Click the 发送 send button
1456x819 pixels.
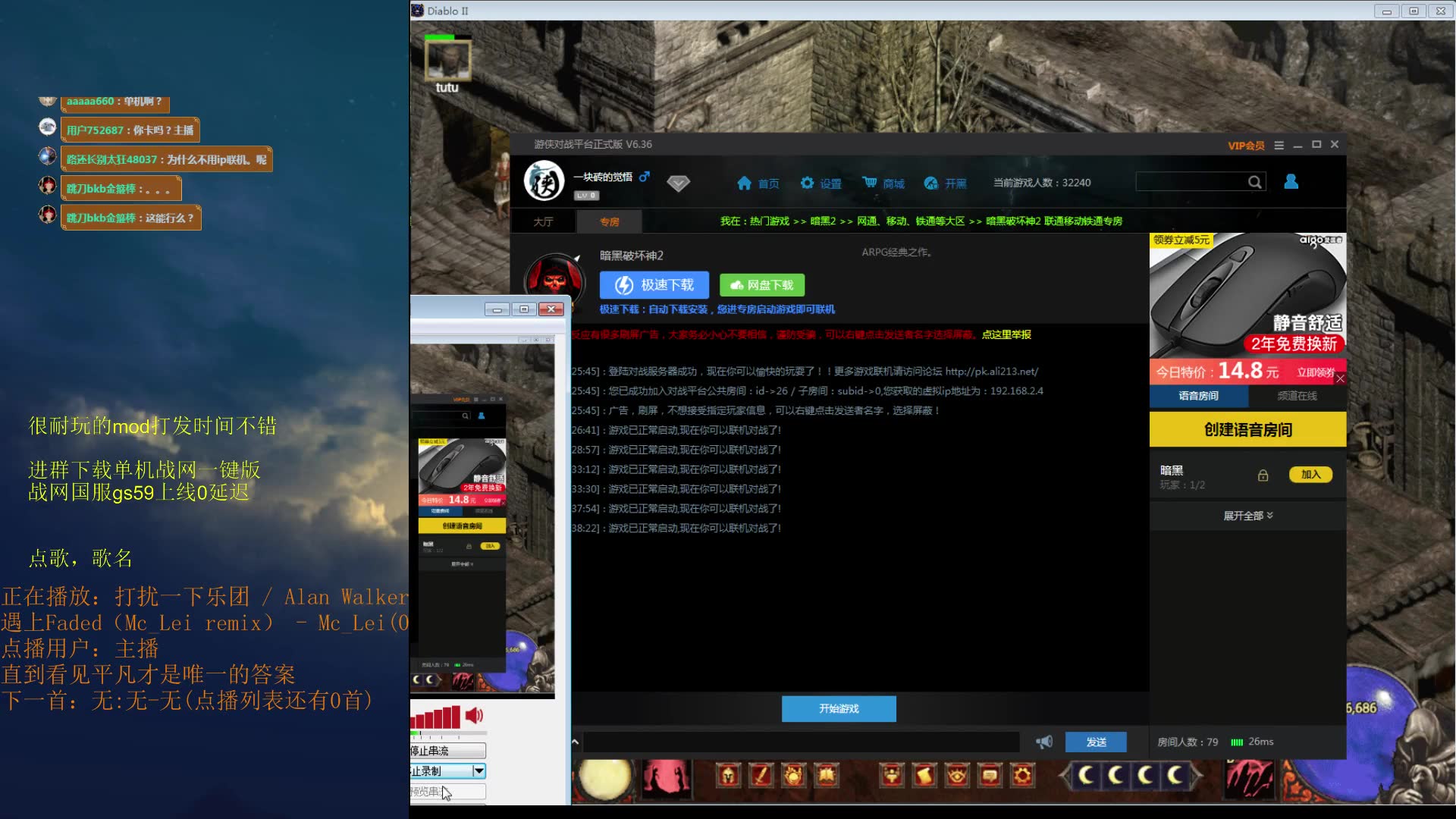(1096, 742)
